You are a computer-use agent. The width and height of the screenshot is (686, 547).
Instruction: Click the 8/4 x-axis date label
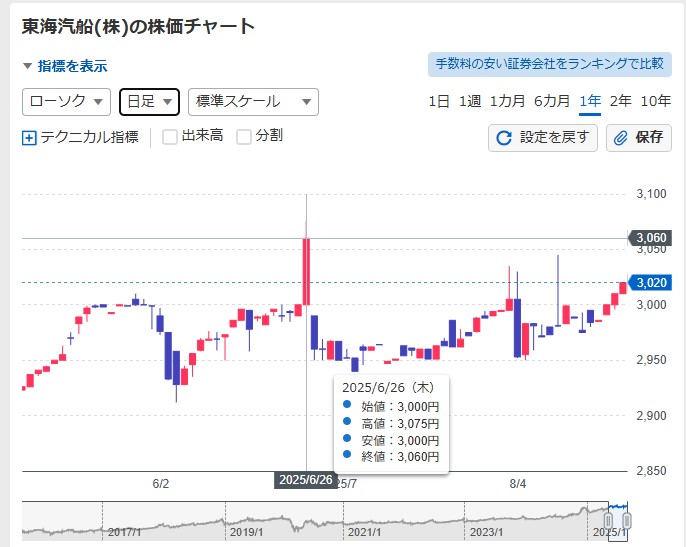[x=518, y=484]
